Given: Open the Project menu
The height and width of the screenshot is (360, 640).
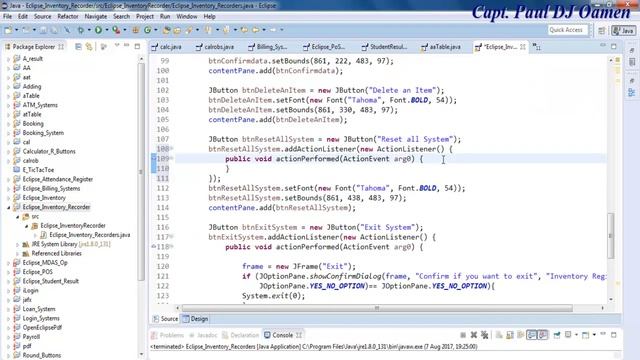Looking at the screenshot, I should point(144,16).
